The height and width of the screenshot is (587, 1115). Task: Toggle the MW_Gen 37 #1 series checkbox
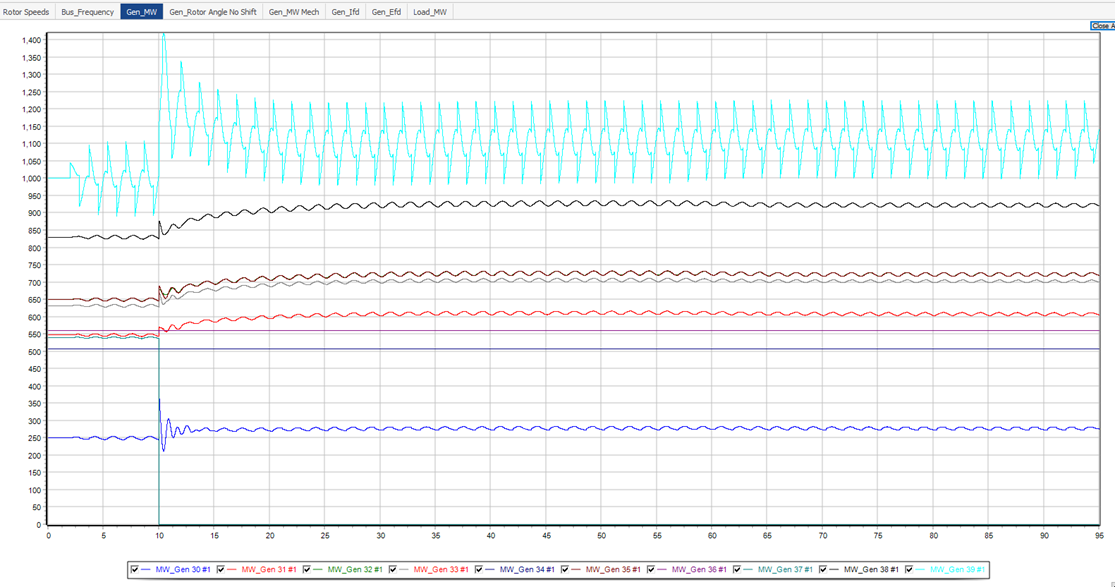coord(737,569)
